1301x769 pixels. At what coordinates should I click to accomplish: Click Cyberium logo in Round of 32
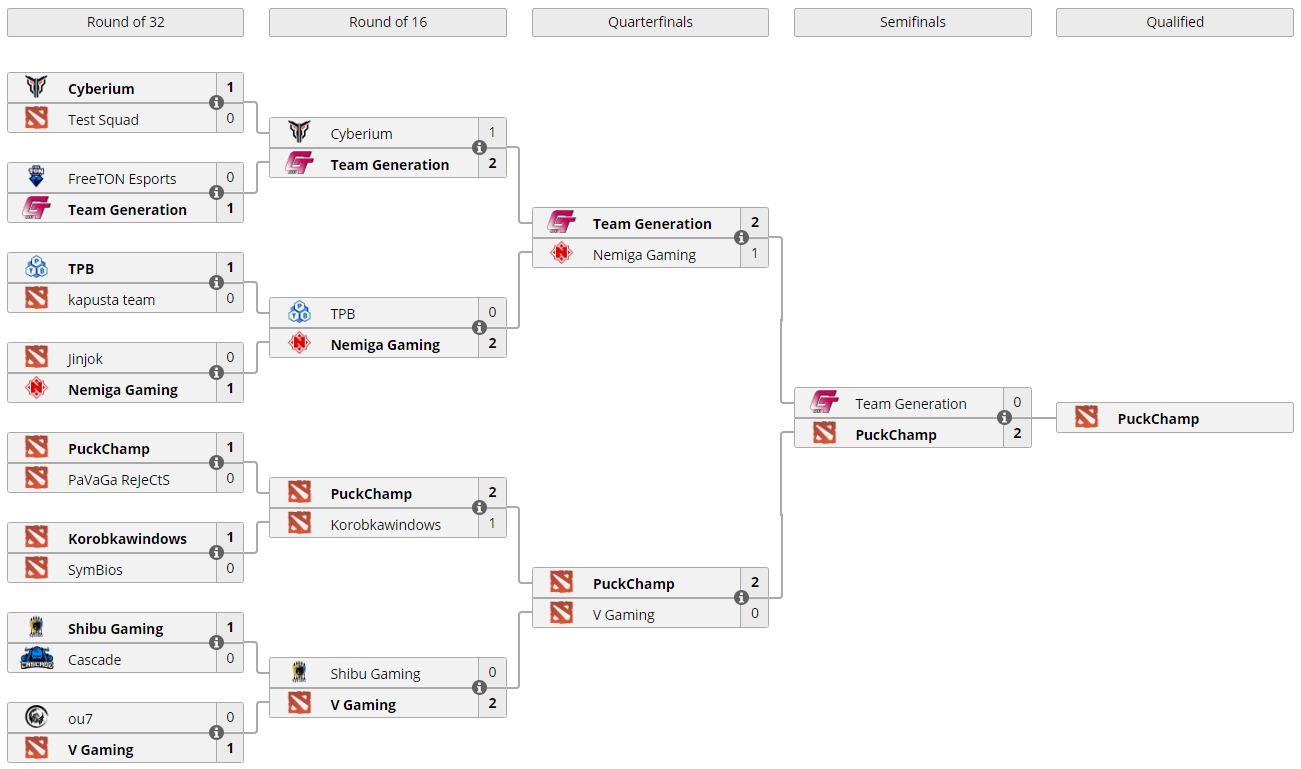(x=37, y=88)
